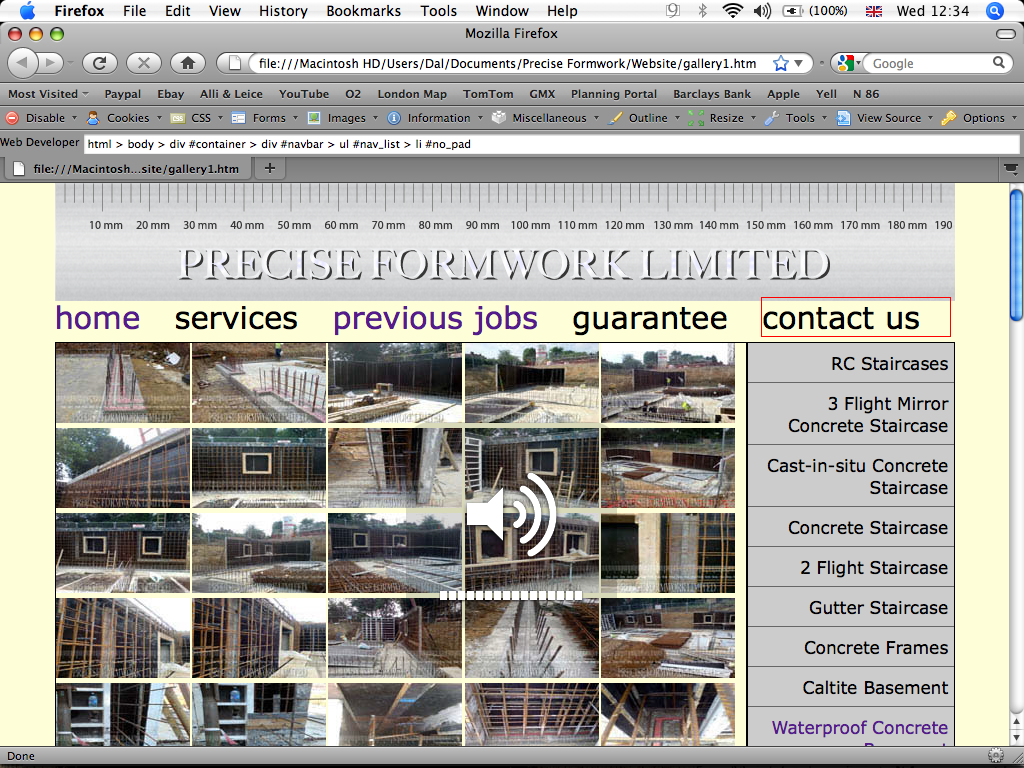1024x768 pixels.
Task: Open the Cookies toolbar menu
Action: coord(125,118)
